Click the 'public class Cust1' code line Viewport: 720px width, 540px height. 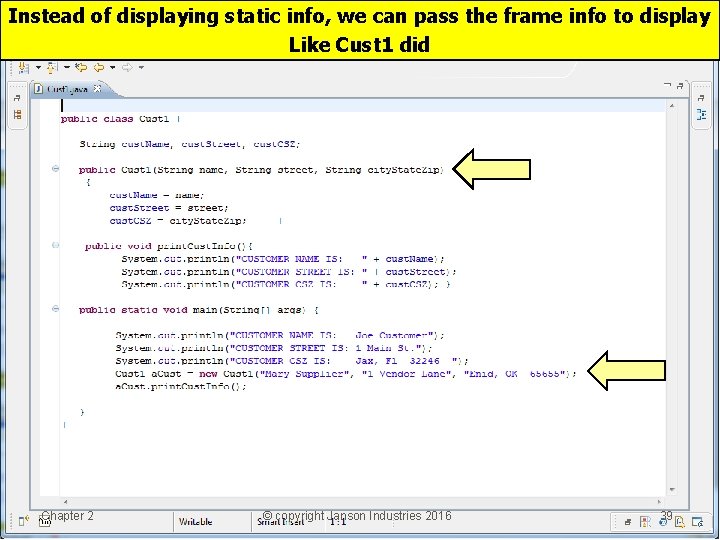(120, 119)
